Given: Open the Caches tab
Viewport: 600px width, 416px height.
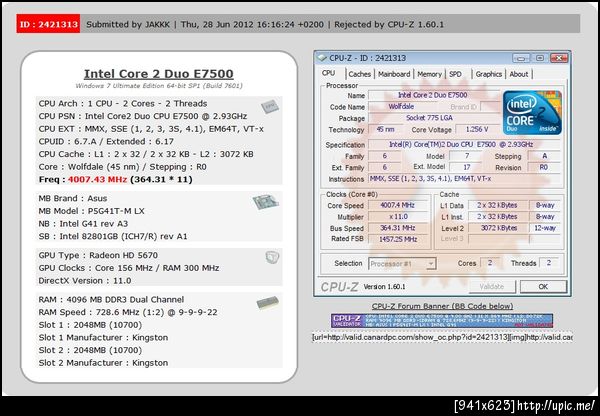Looking at the screenshot, I should coord(360,74).
